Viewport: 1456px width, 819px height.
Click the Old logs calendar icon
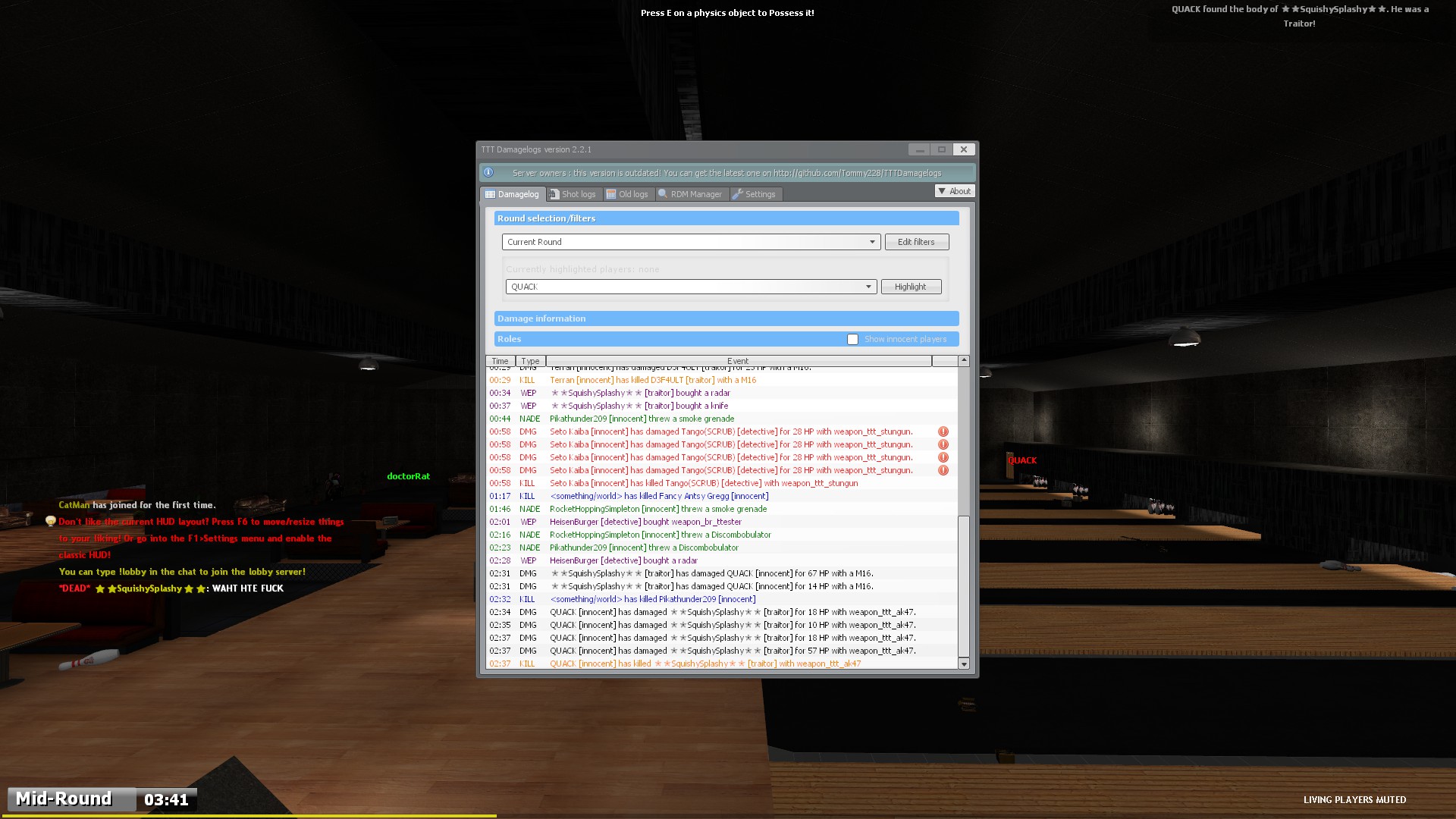tap(611, 194)
